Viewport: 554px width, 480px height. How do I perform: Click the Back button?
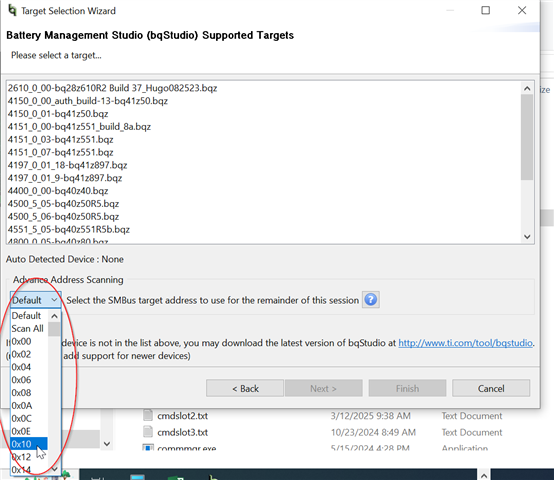coord(245,388)
